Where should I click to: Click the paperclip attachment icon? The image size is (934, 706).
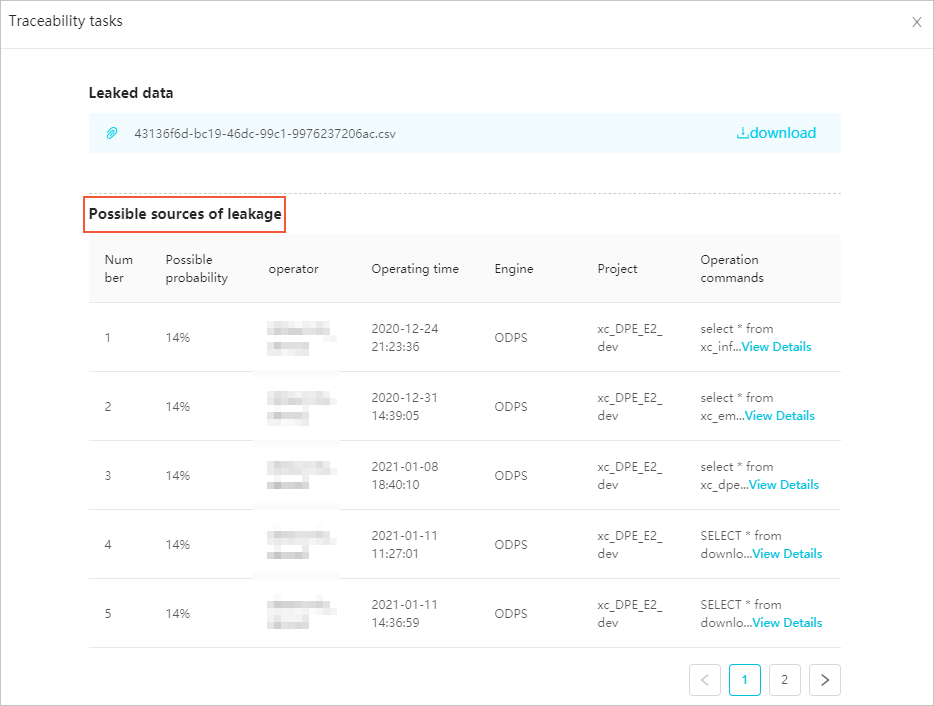[111, 133]
